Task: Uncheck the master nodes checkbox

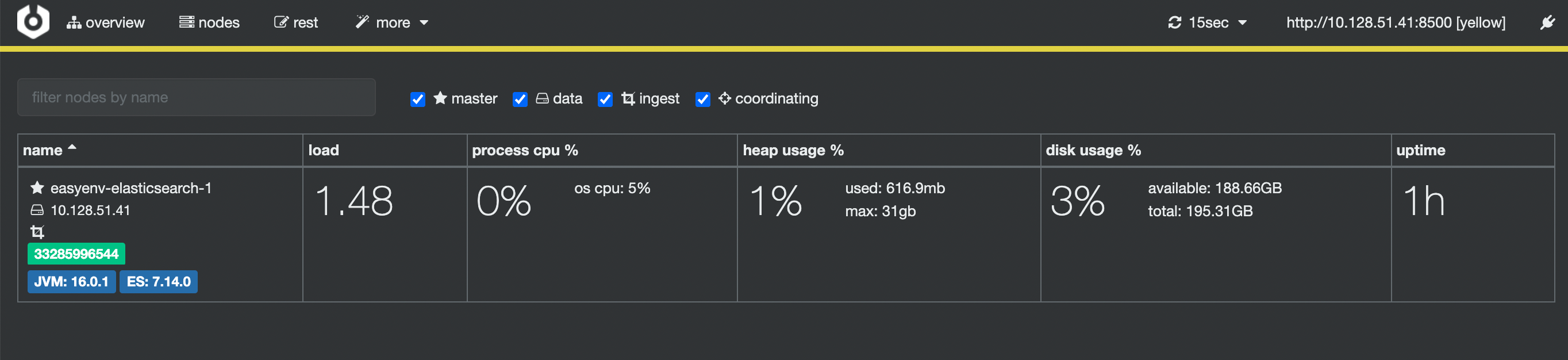Action: pyautogui.click(x=417, y=99)
